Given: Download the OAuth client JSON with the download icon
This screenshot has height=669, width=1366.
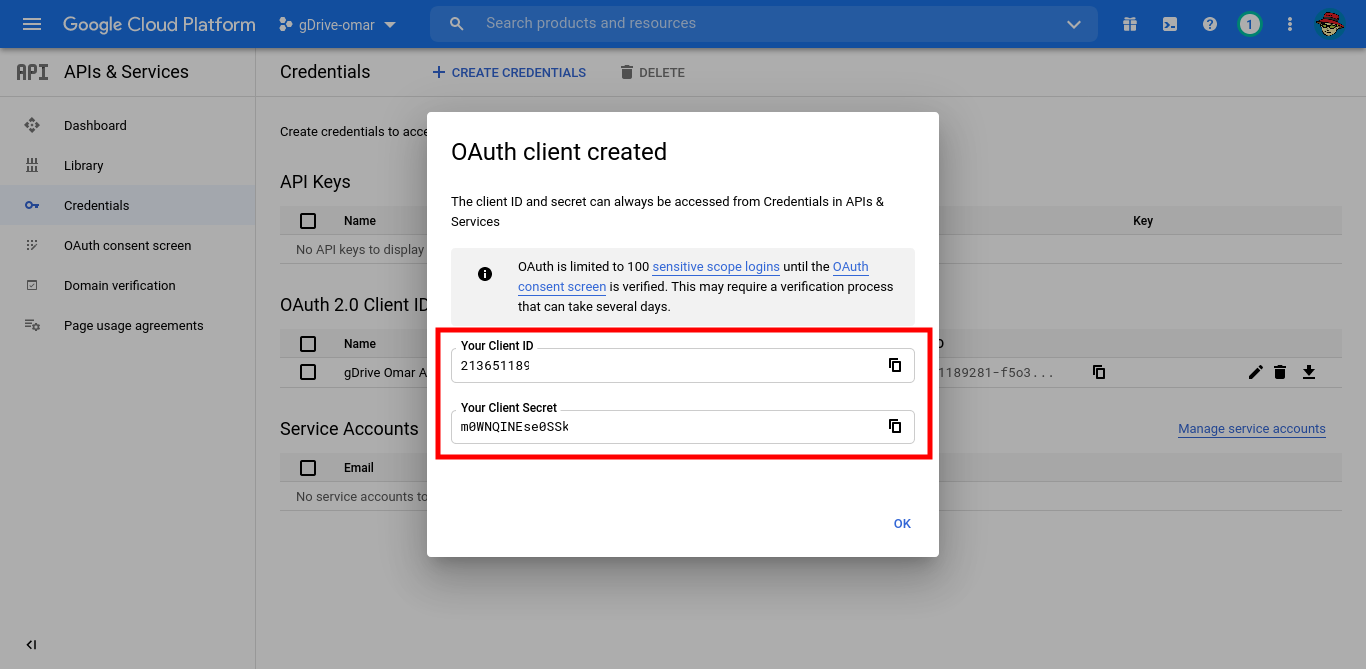Looking at the screenshot, I should coord(1309,371).
